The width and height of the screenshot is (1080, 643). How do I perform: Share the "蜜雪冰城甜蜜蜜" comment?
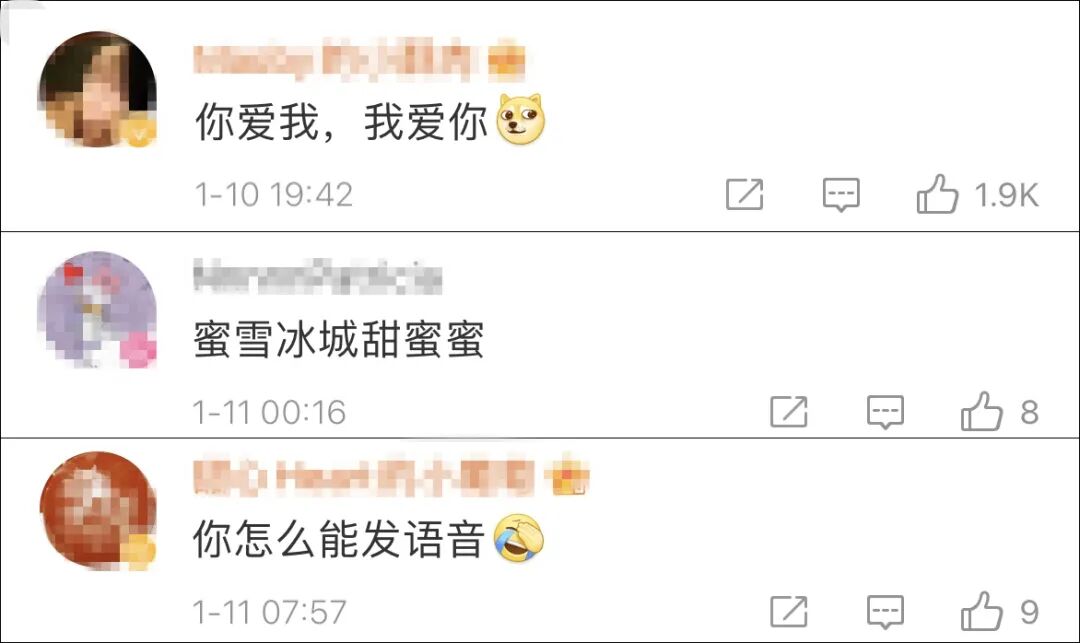point(789,412)
